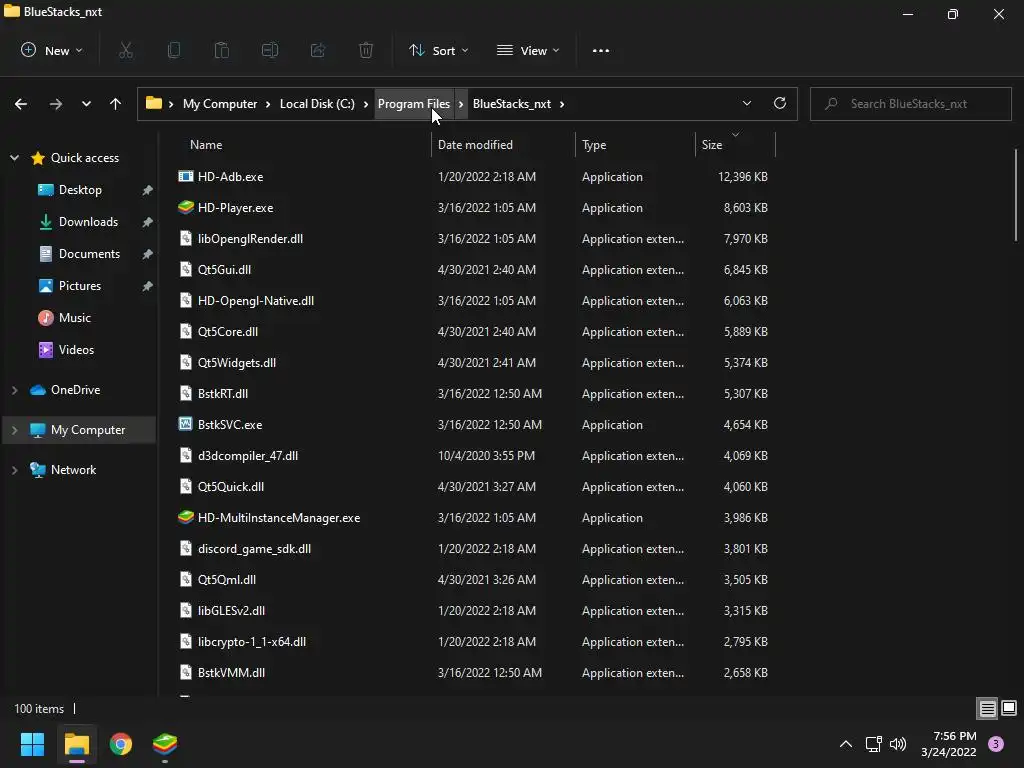Expand the Network tree node
This screenshot has width=1024, height=768.
[x=14, y=470]
